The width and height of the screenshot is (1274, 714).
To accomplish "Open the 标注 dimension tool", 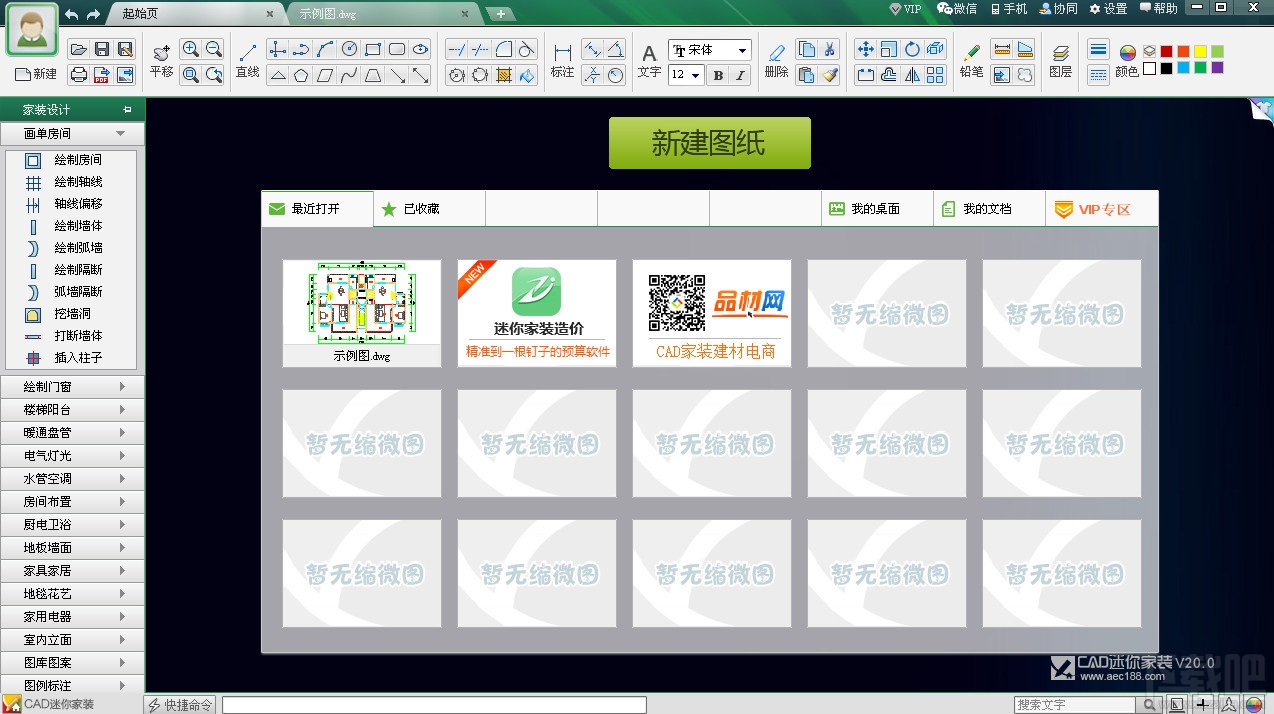I will click(x=561, y=60).
